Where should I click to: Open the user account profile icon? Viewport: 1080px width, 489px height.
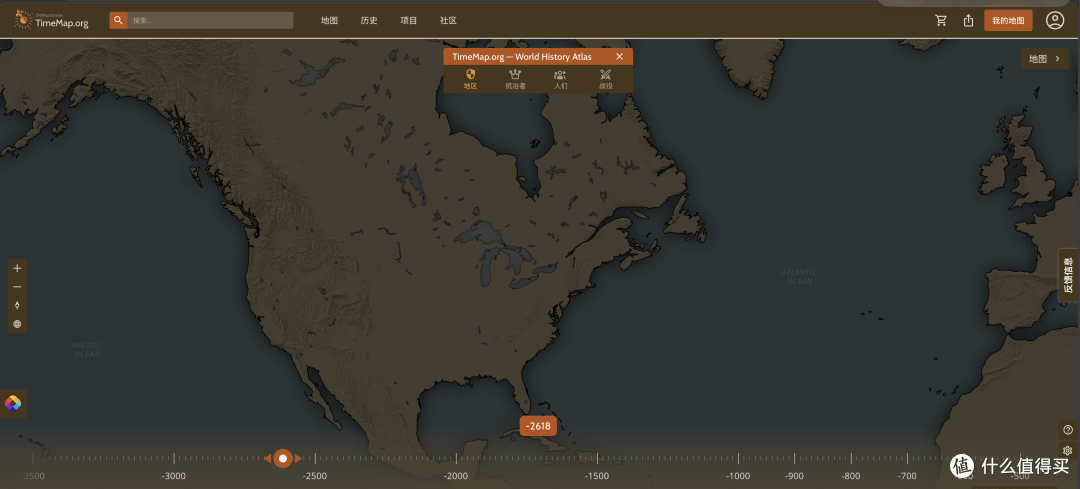point(1055,21)
